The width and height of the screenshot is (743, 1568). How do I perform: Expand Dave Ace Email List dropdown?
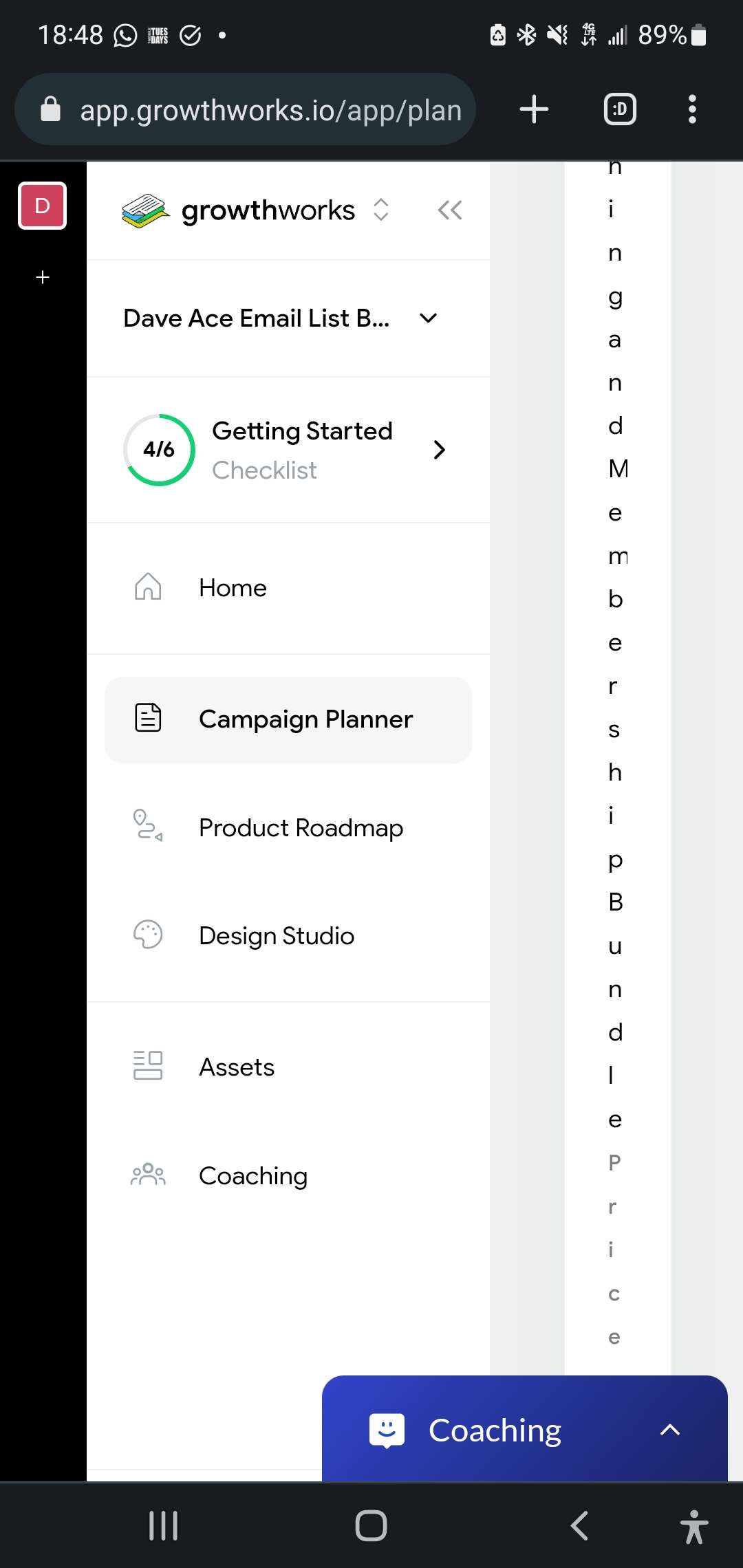point(428,318)
